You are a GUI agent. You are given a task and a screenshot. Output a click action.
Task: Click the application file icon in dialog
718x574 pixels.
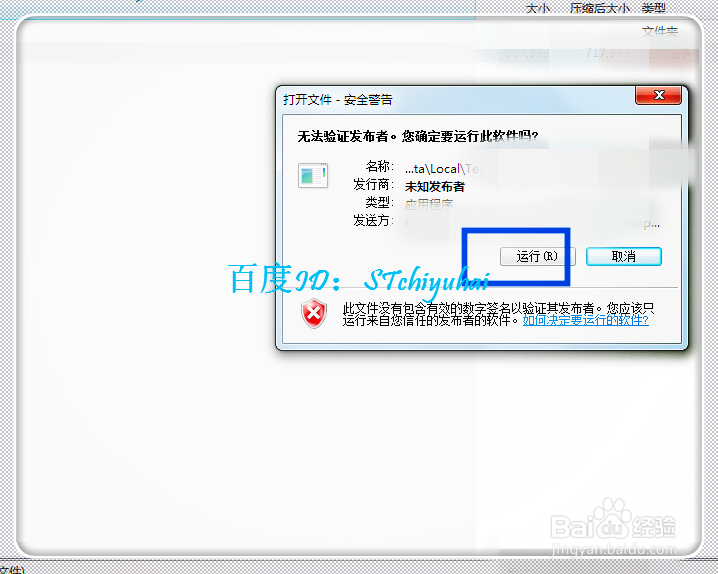pos(313,175)
